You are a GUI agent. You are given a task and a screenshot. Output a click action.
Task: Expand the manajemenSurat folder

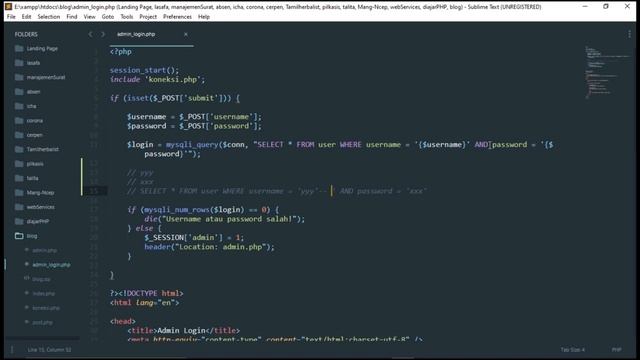click(40, 78)
